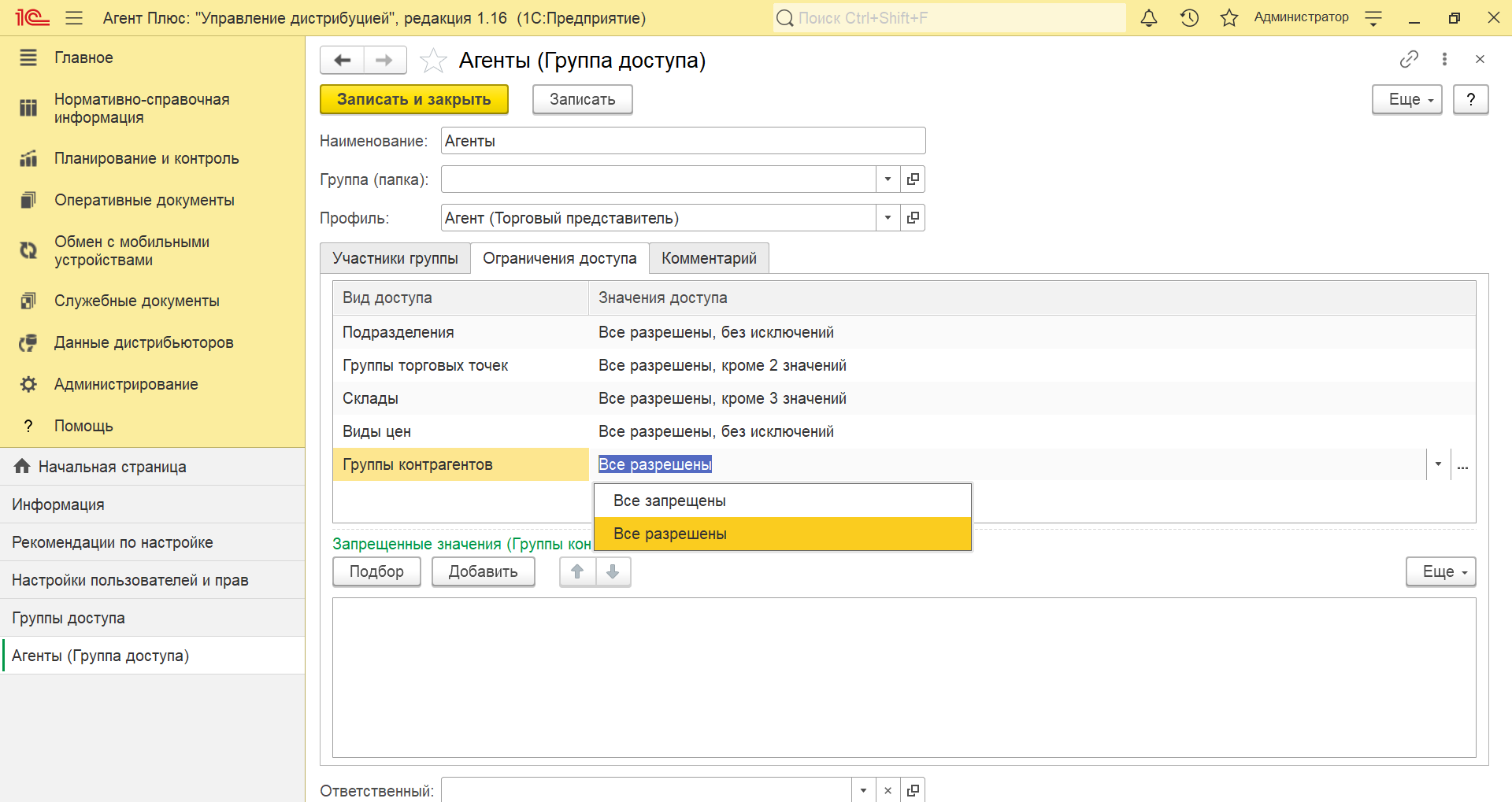Select Агенты (Группа доступа) in open windows
1512x802 pixels.
[152, 656]
